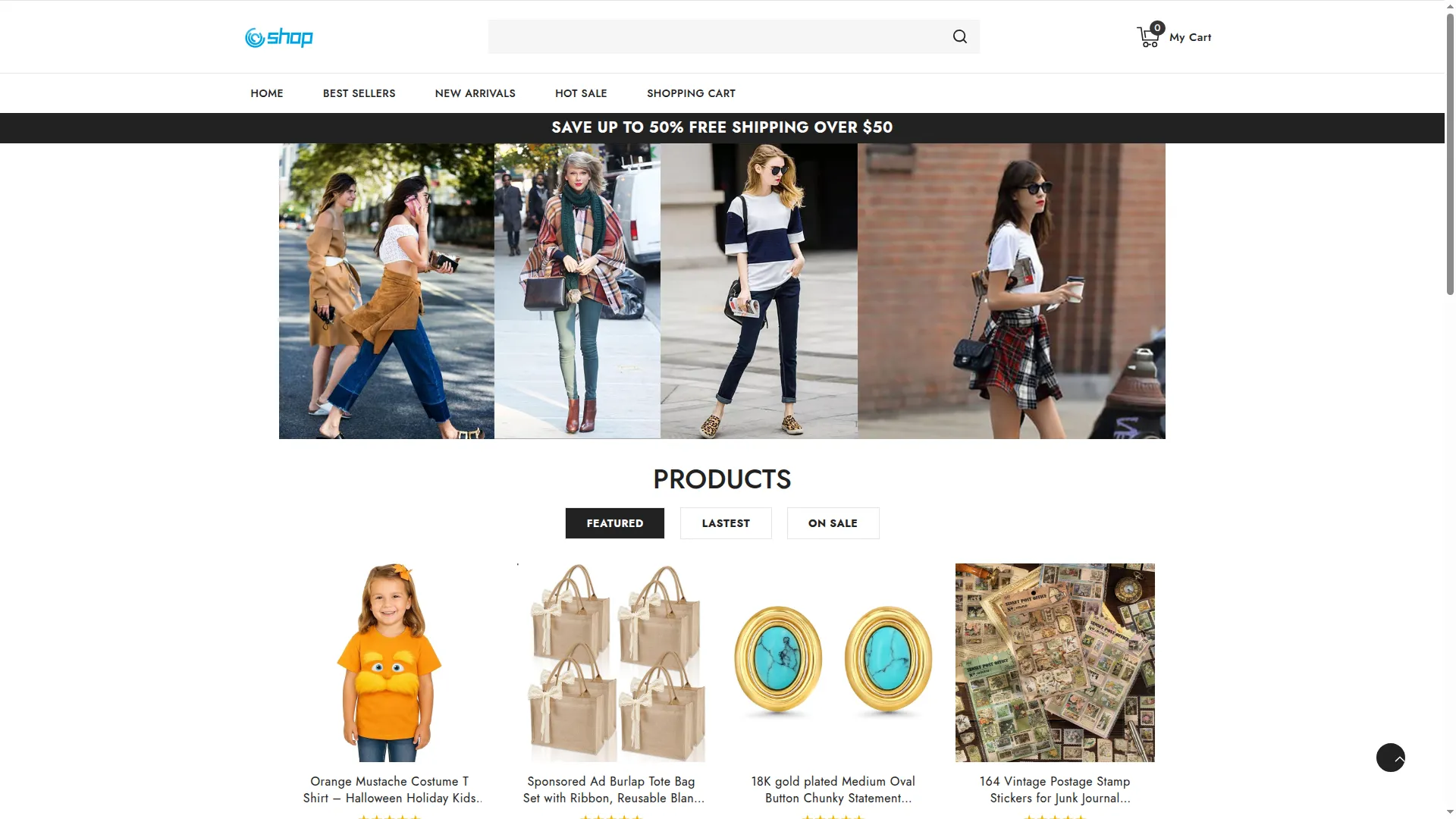Go to the HOME menu item
Screen dimensions: 1456x819
coord(267,93)
